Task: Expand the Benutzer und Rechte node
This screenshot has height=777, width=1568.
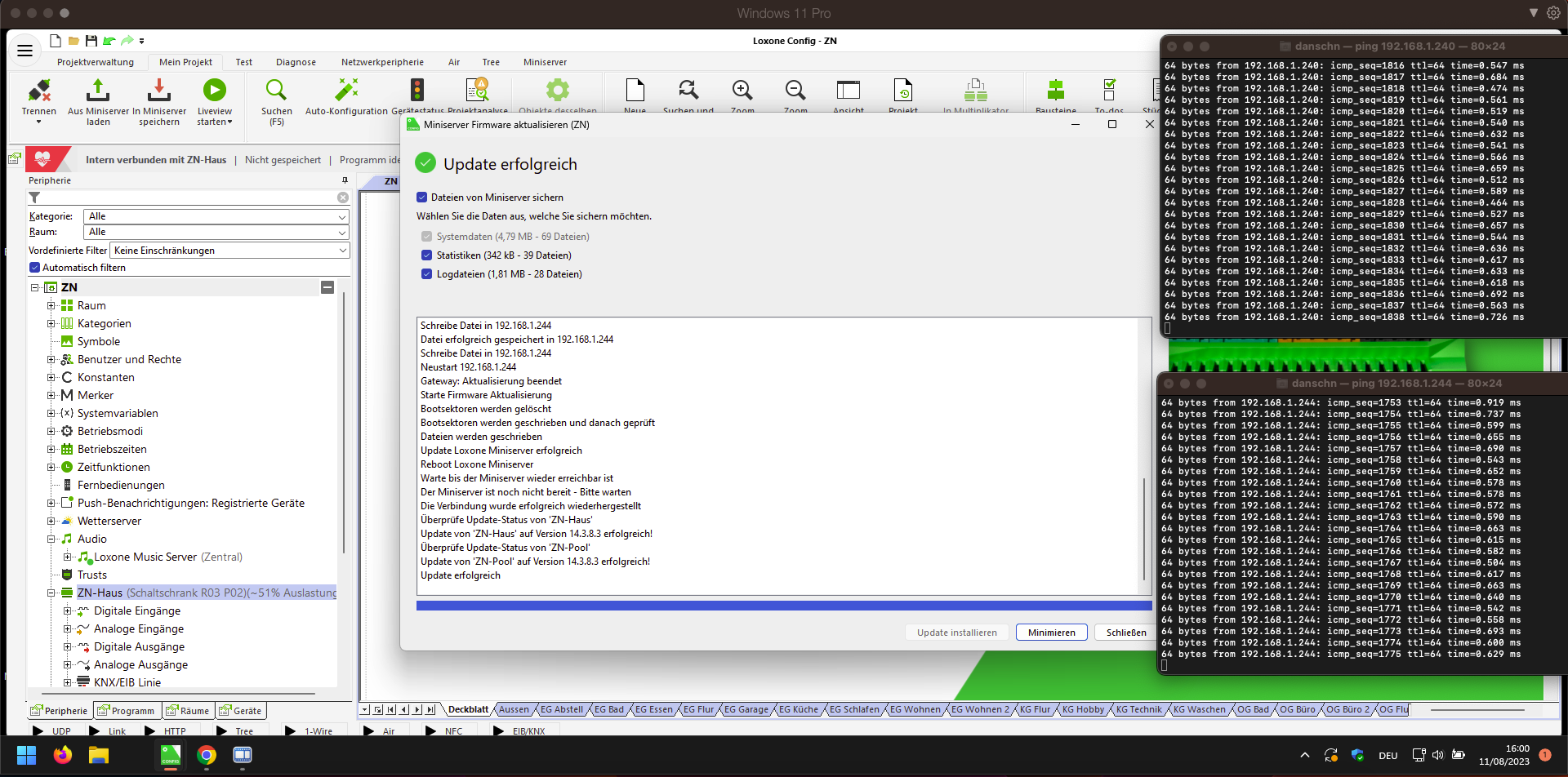Action: click(x=51, y=360)
